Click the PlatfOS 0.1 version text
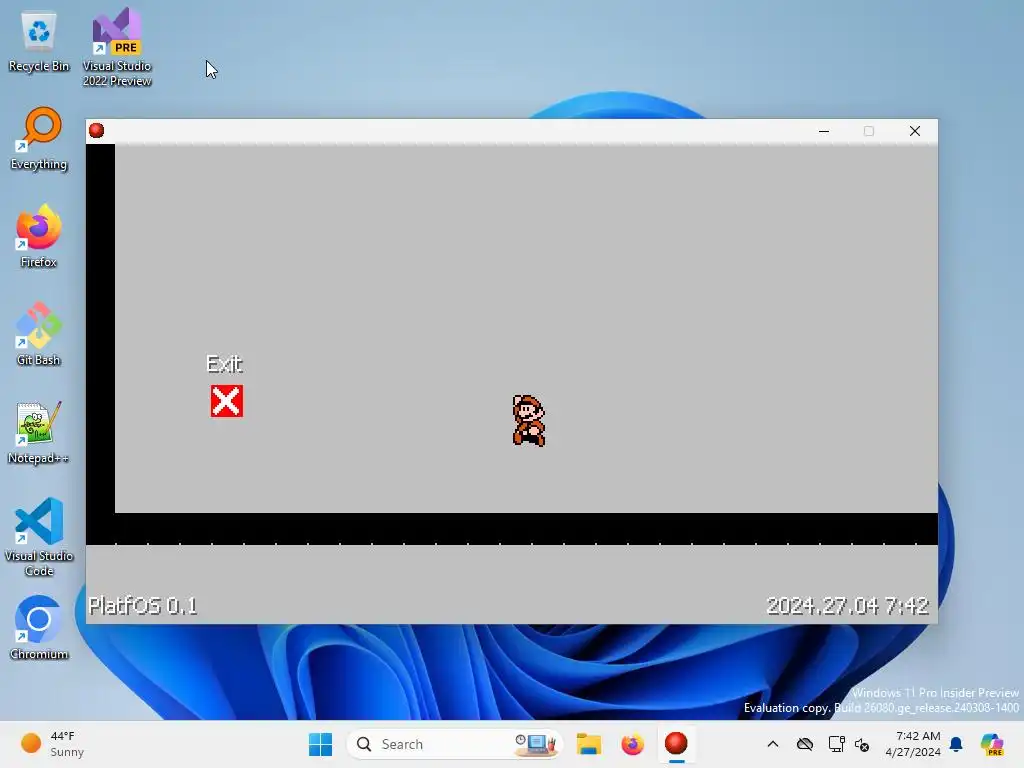Image resolution: width=1024 pixels, height=768 pixels. click(142, 606)
